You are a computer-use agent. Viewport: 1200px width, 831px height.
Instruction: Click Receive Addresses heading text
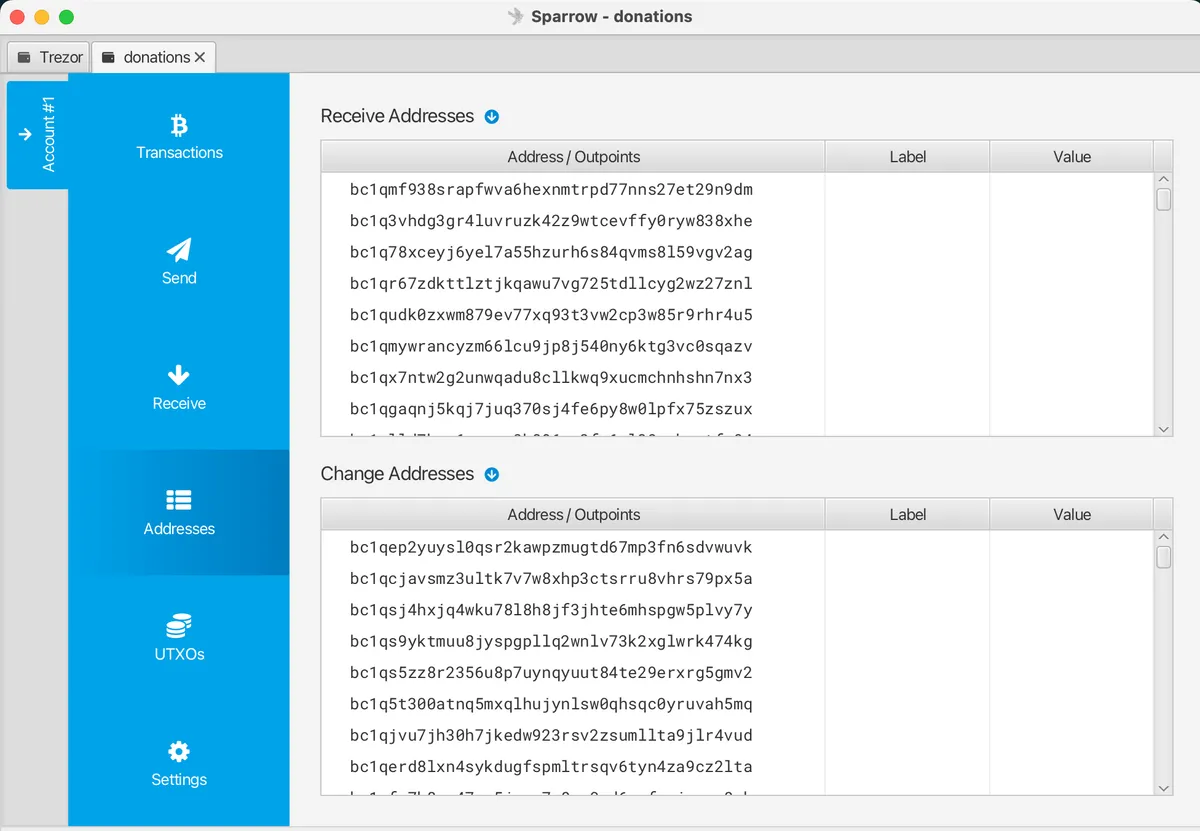point(397,116)
